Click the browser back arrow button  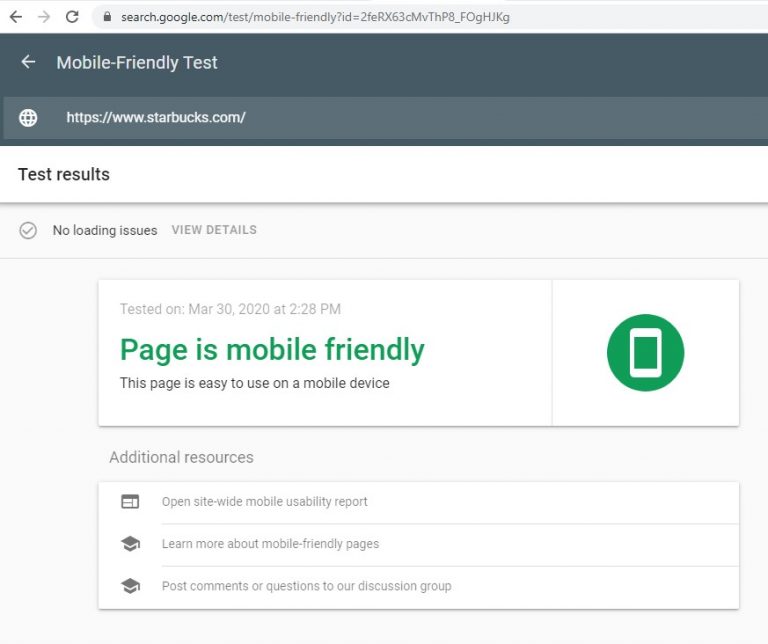coord(15,17)
